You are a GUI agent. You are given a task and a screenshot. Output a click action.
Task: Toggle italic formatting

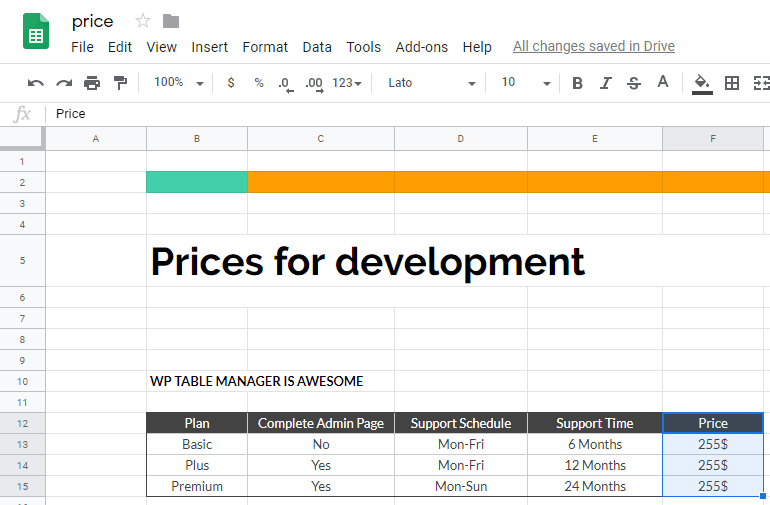[605, 83]
